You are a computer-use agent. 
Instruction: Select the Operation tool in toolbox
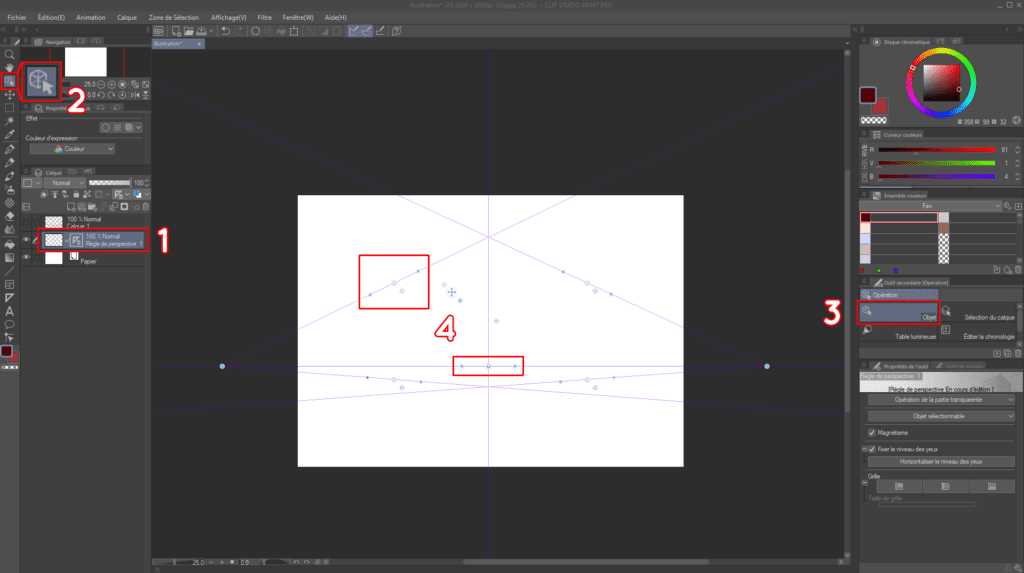pyautogui.click(x=9, y=81)
